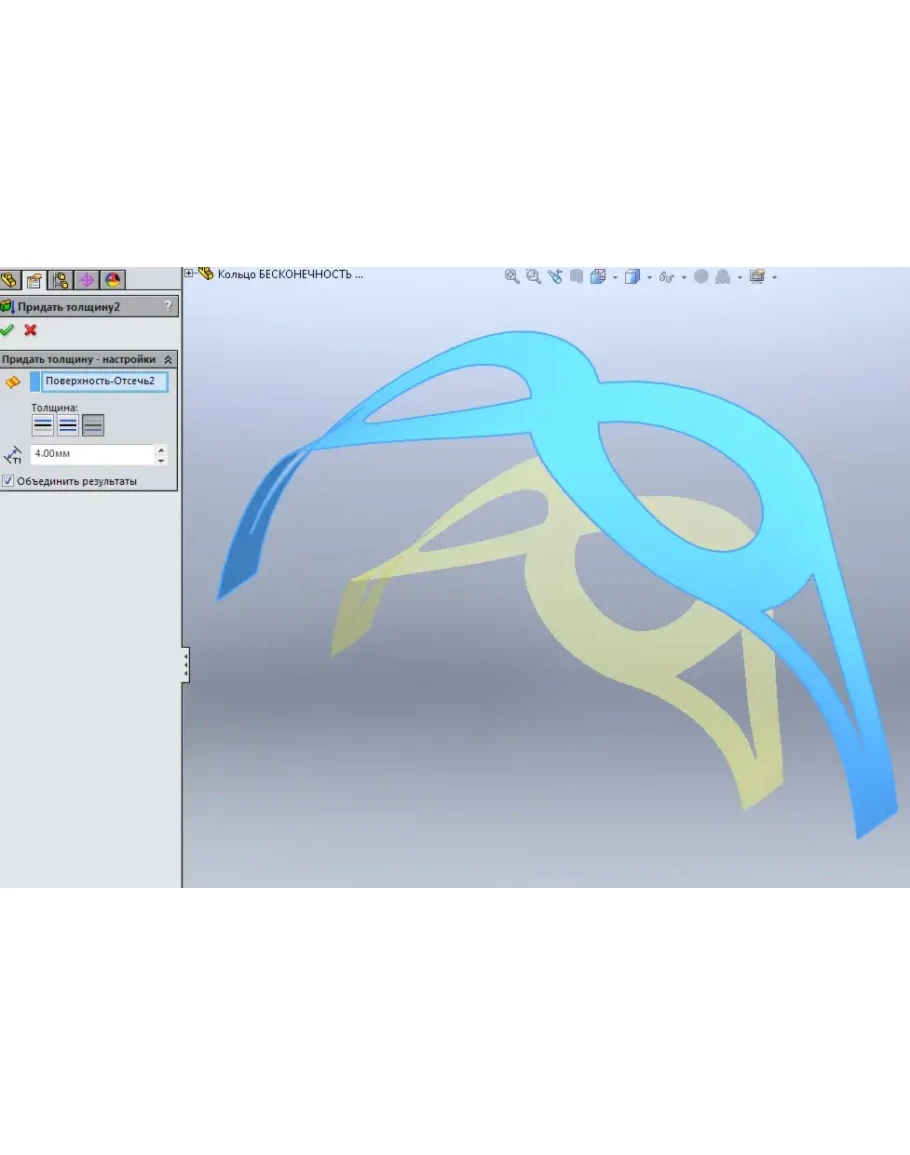The height and width of the screenshot is (1155, 910).
Task: Select thicken side one option
Action: 42,426
